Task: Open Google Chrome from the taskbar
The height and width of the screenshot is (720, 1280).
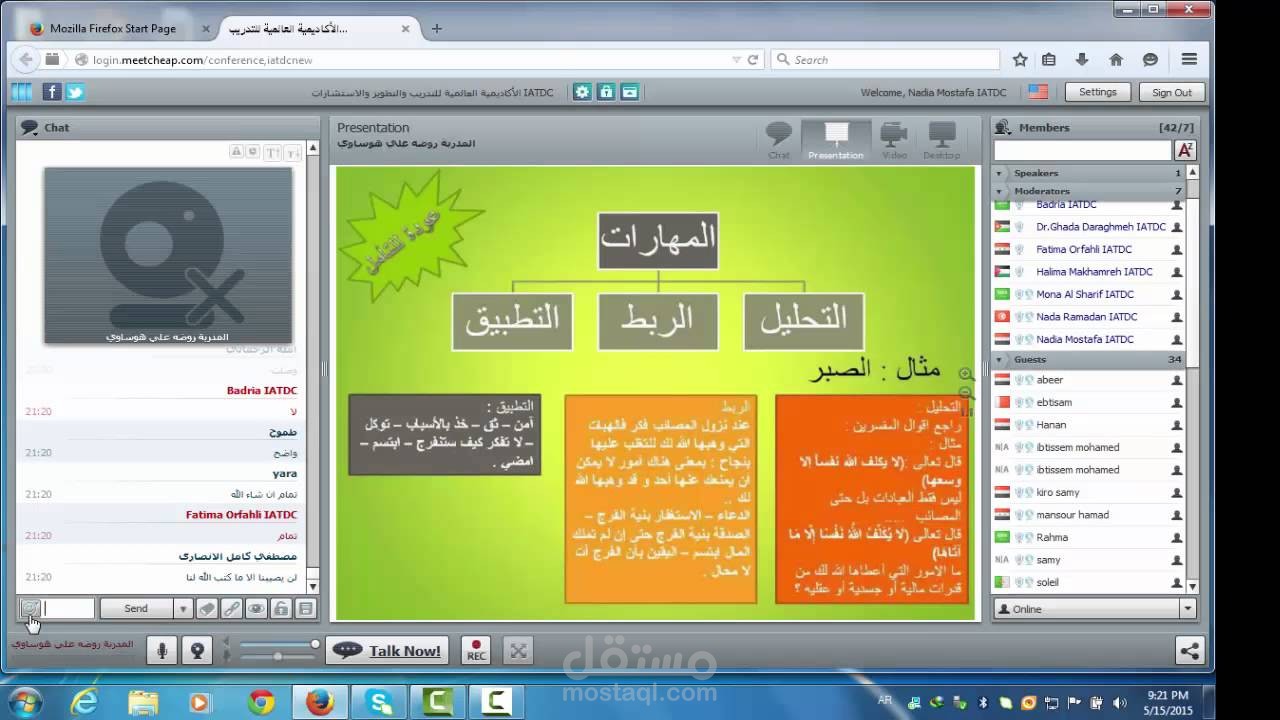Action: [x=262, y=702]
